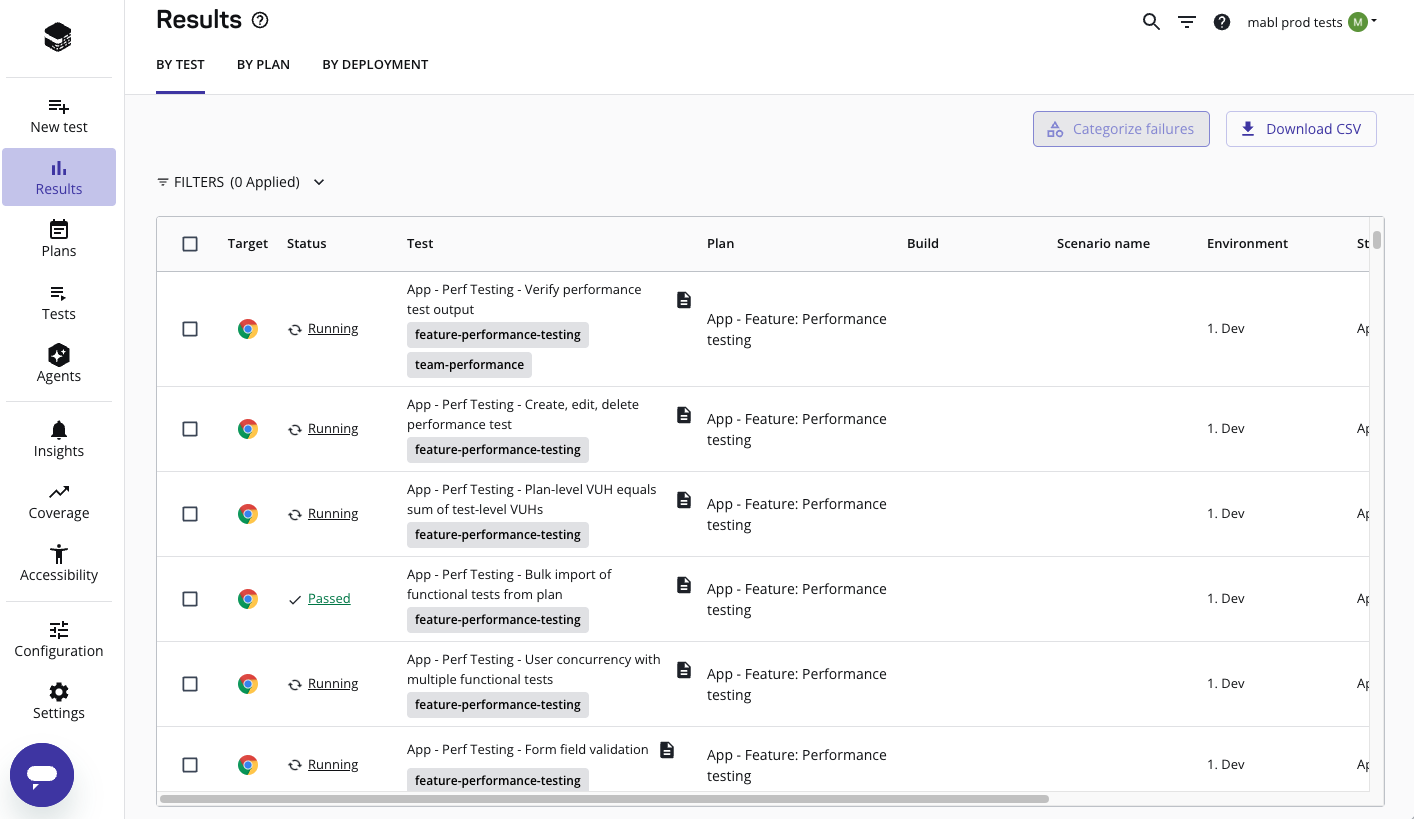Open Coverage trend icon in sidebar
Screen dimensions: 1414x819
pos(59,492)
